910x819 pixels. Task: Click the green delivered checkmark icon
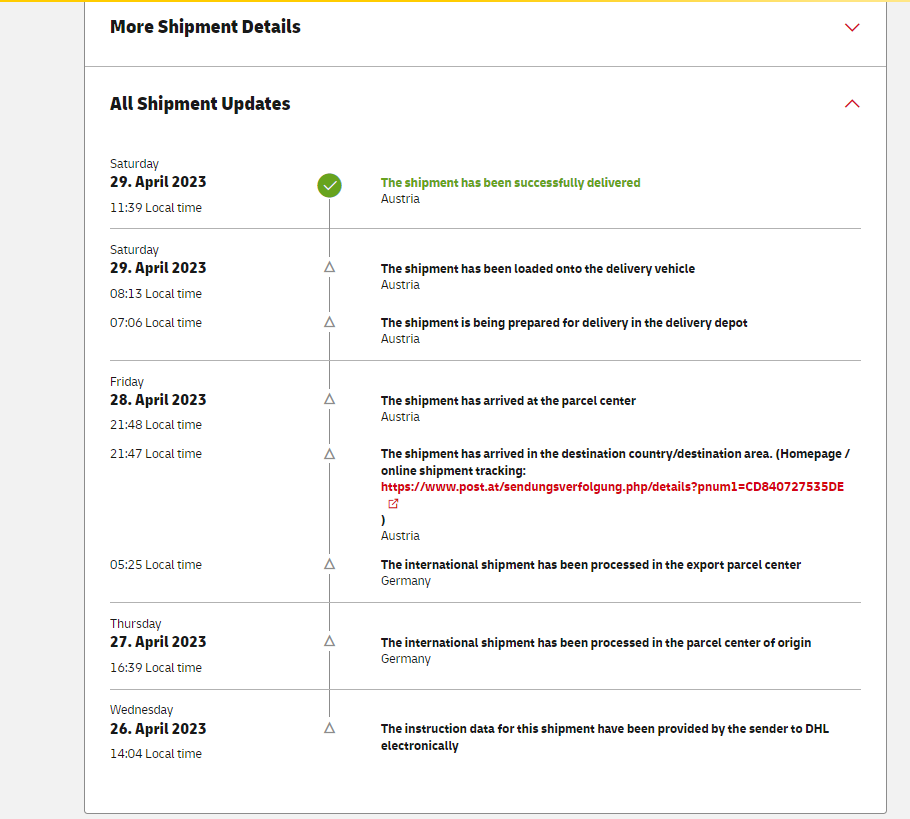coord(329,185)
